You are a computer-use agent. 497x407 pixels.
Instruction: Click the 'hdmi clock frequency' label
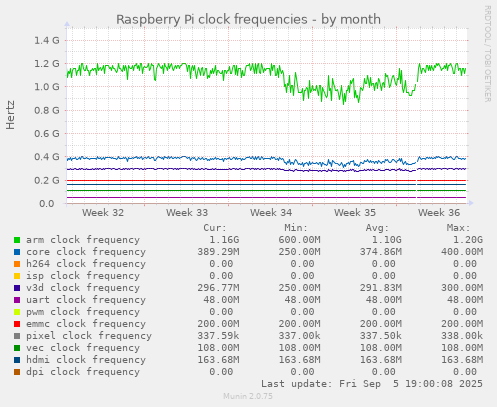(86, 360)
